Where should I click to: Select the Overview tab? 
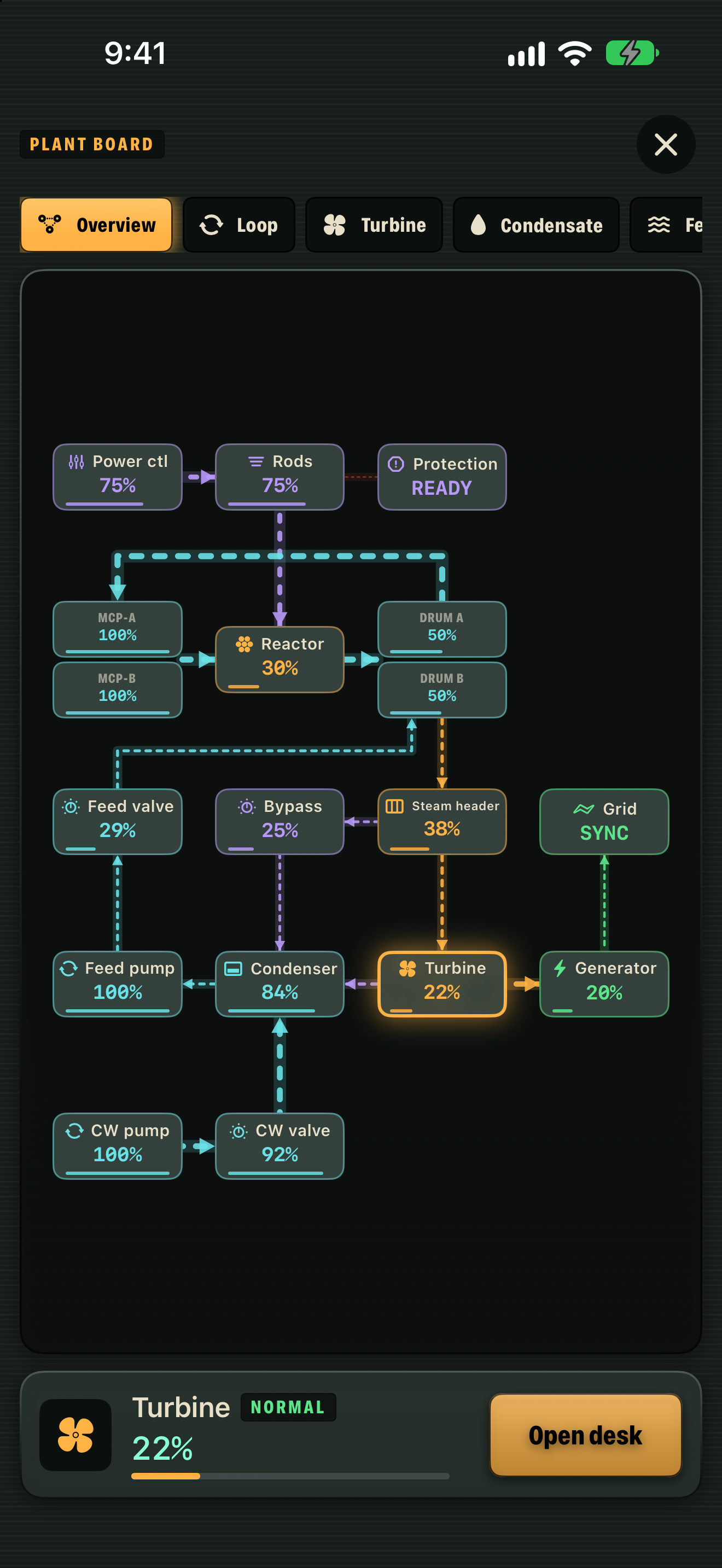pyautogui.click(x=96, y=225)
